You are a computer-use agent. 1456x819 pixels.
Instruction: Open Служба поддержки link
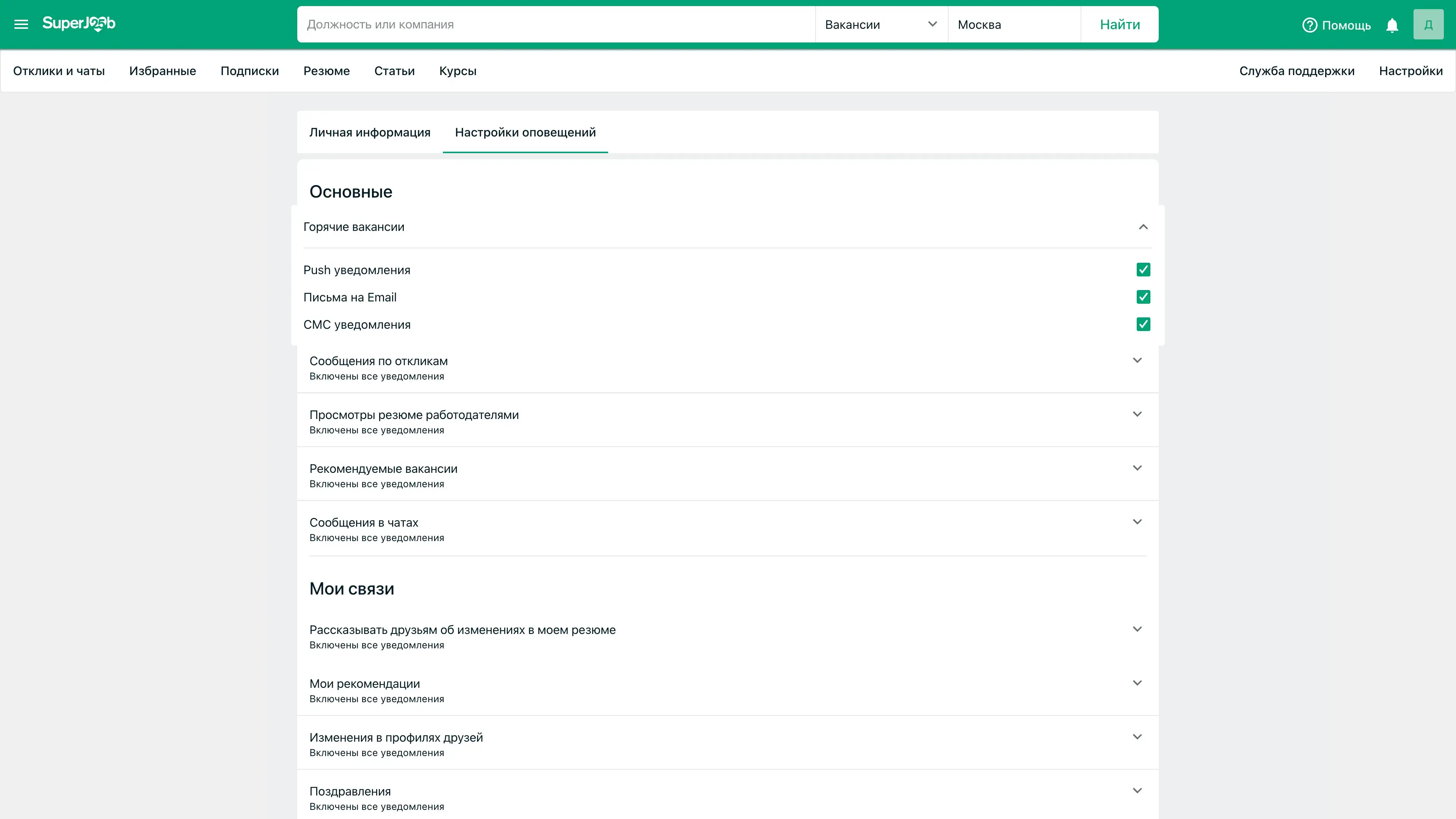click(x=1297, y=71)
